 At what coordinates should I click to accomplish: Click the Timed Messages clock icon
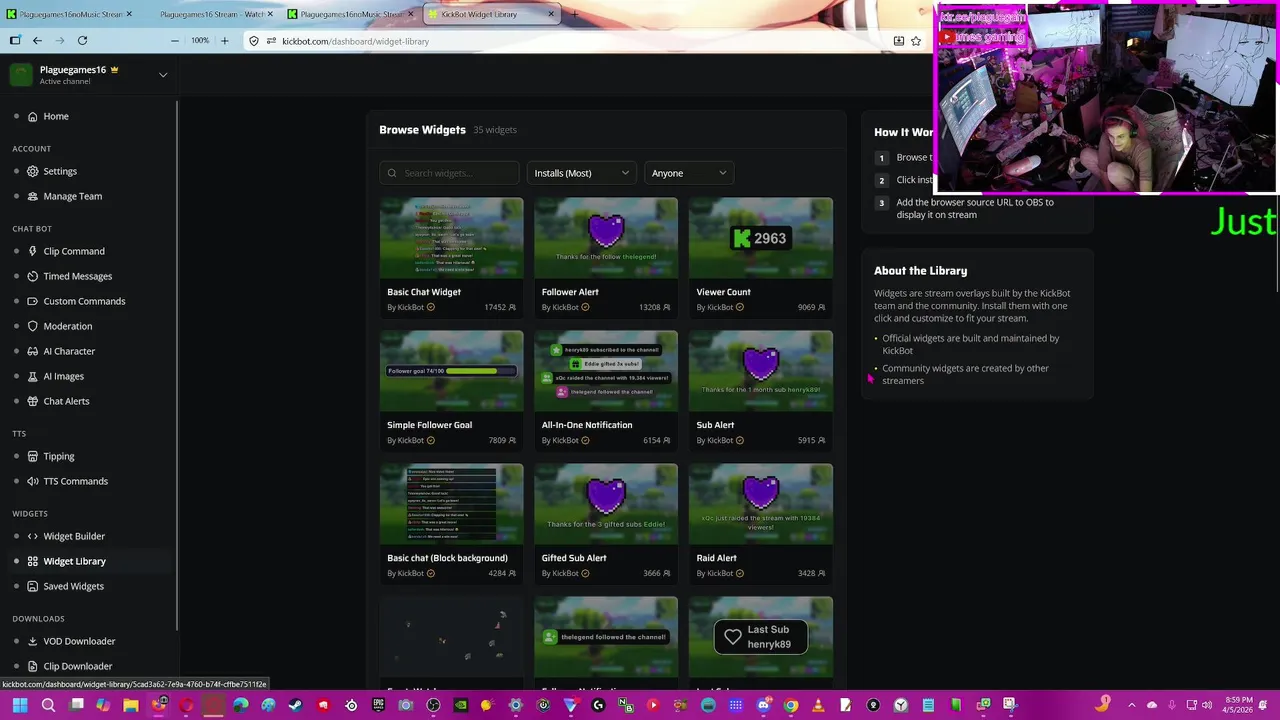(x=33, y=276)
